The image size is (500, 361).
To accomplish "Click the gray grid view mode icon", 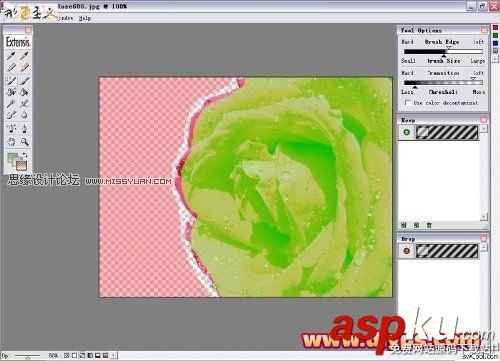I will (105, 356).
